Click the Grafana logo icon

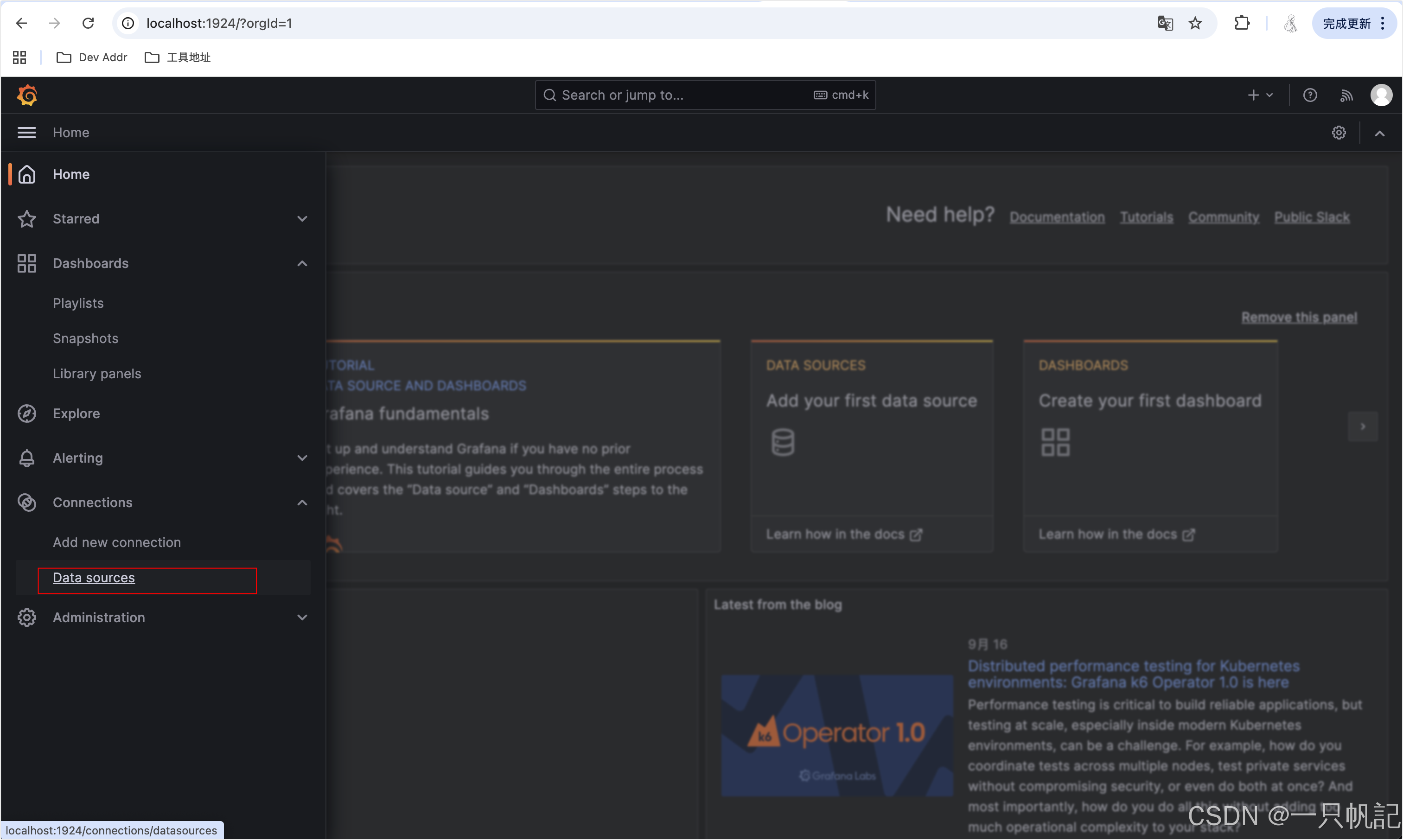click(27, 95)
